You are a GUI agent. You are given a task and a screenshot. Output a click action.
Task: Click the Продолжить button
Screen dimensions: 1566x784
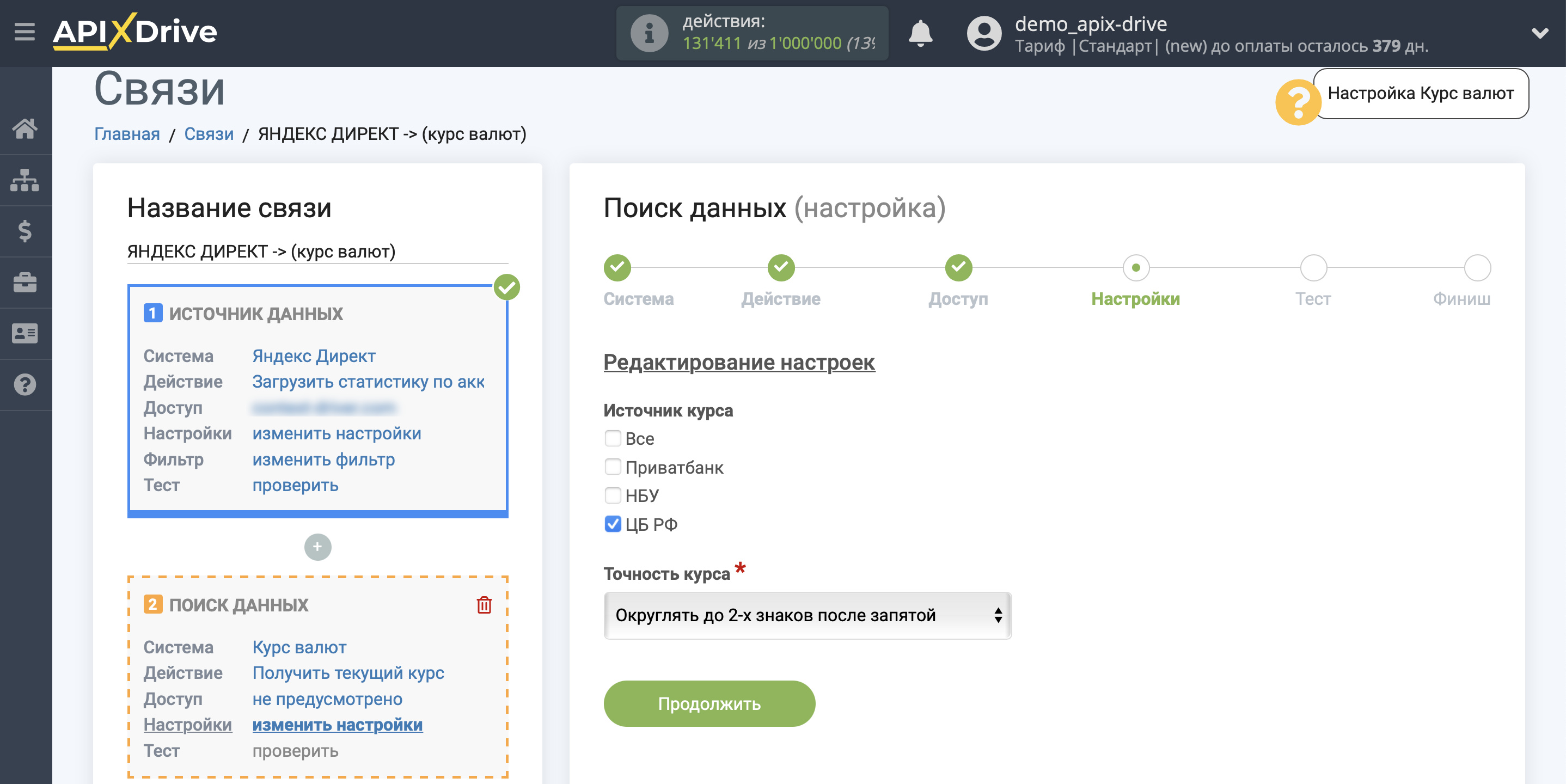pos(709,703)
